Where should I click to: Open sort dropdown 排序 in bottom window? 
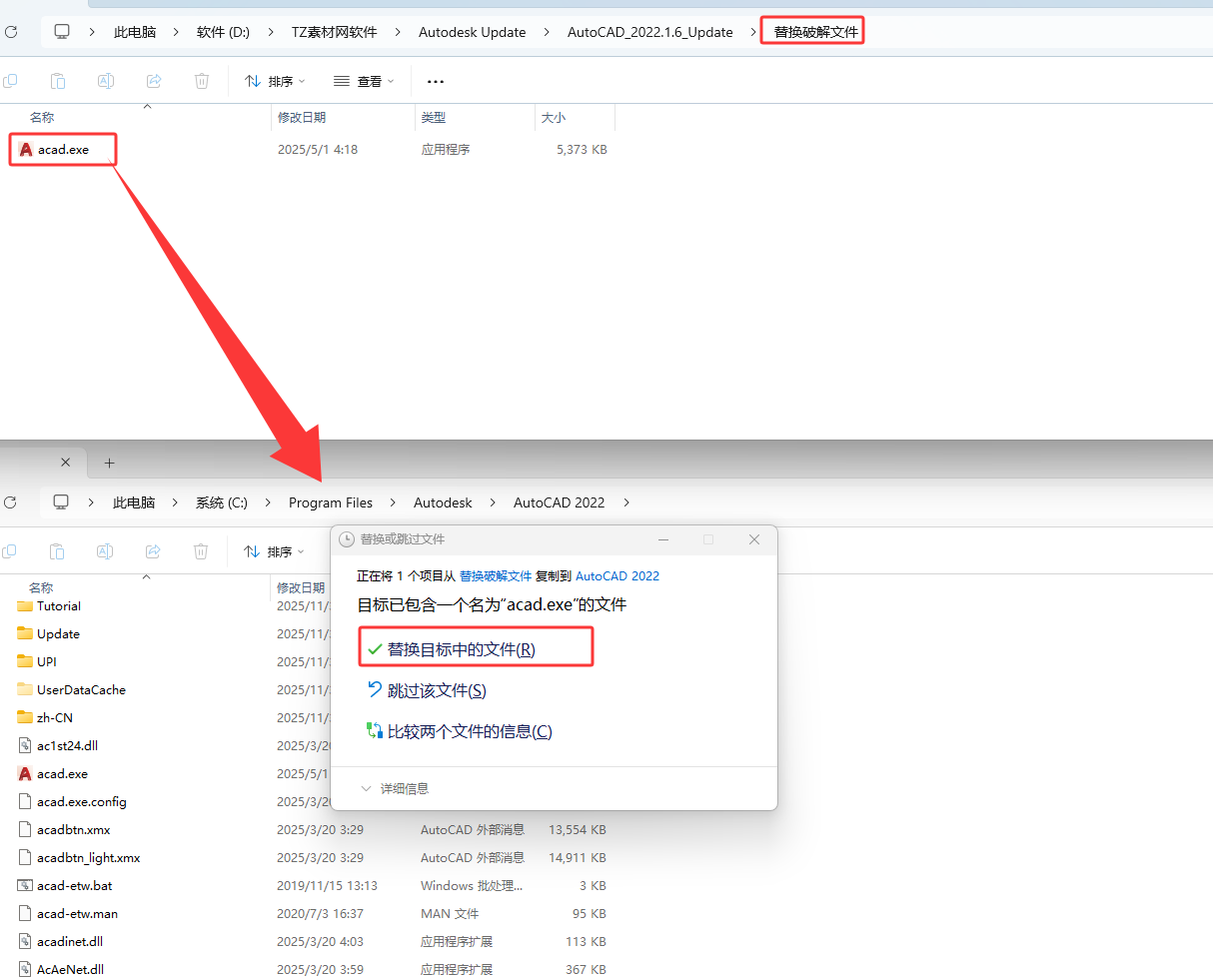pyautogui.click(x=275, y=551)
